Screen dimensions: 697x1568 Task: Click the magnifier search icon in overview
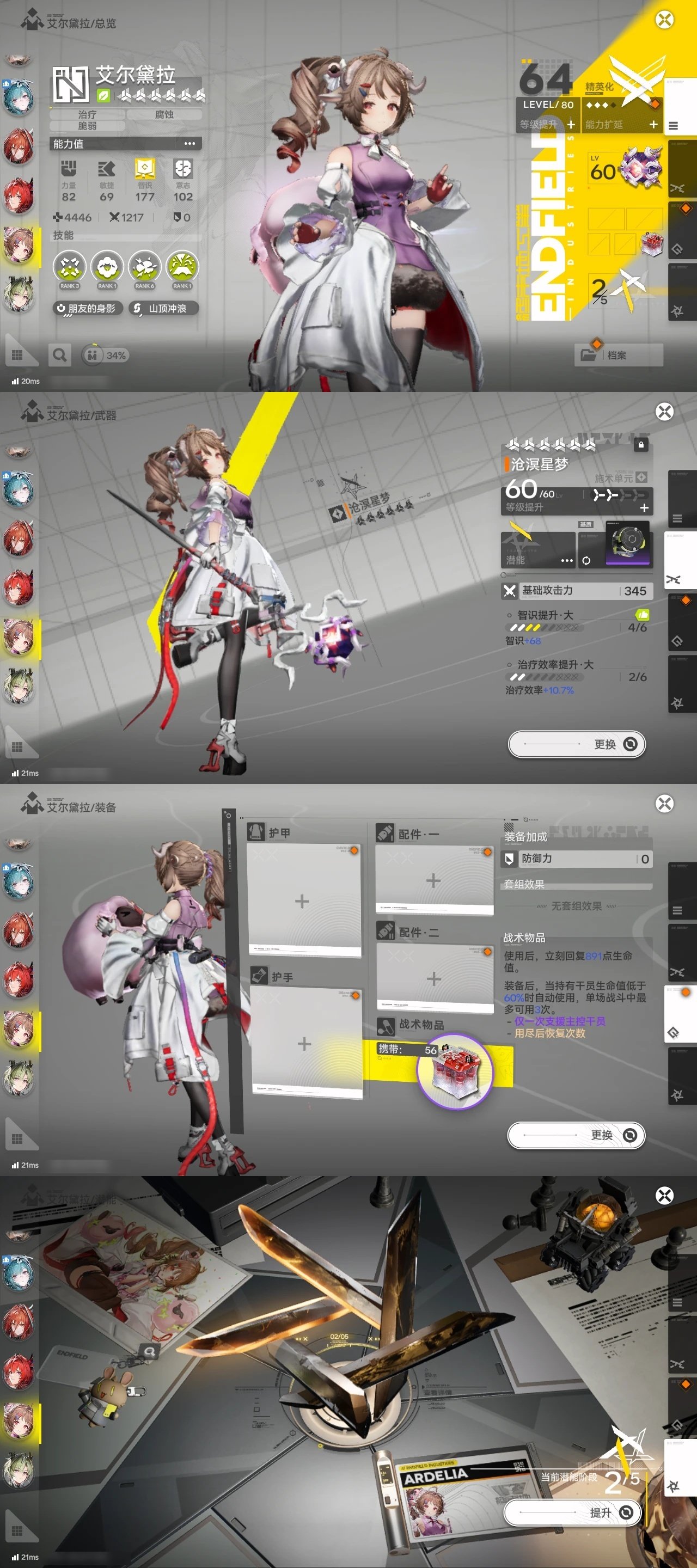59,355
